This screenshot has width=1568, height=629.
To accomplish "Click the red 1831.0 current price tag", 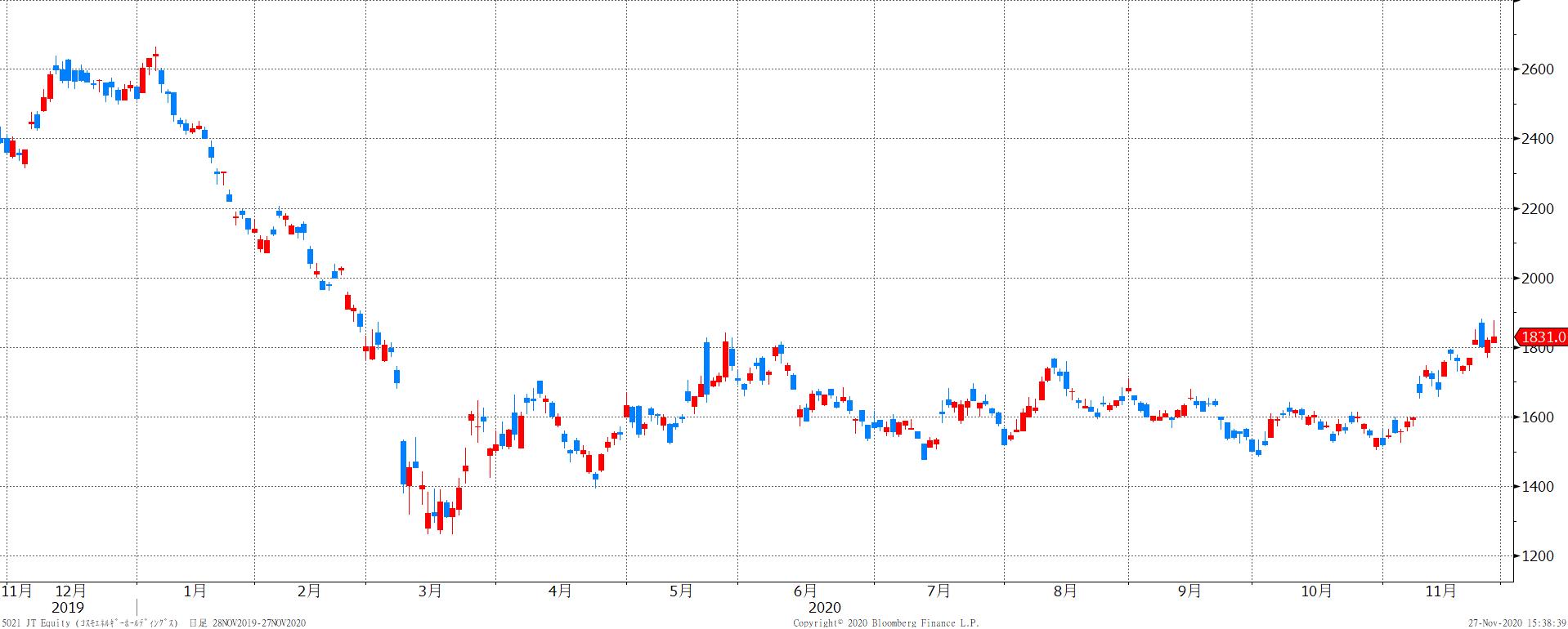I will pyautogui.click(x=1543, y=337).
